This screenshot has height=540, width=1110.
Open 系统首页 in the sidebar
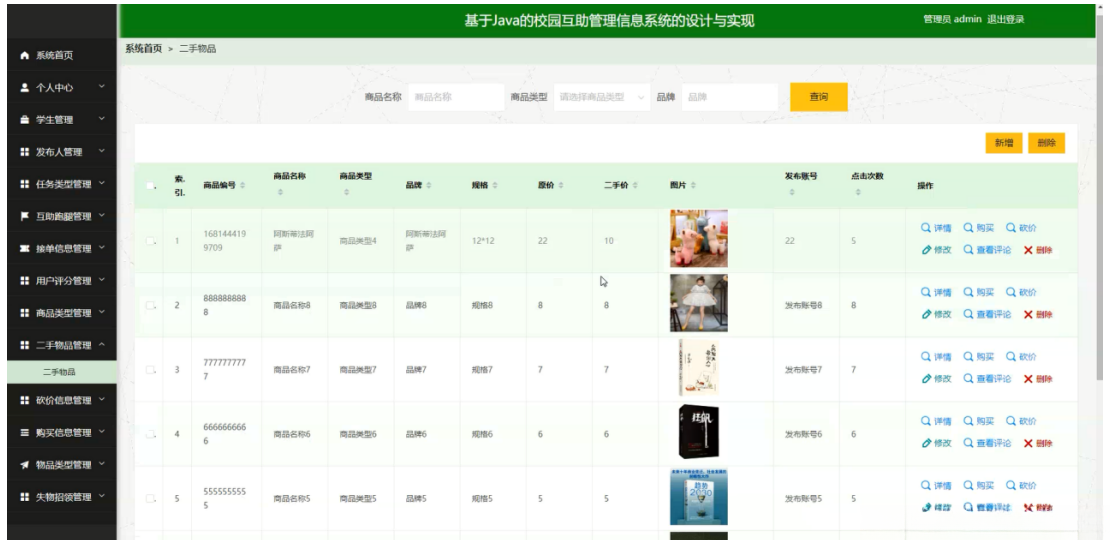(62, 55)
